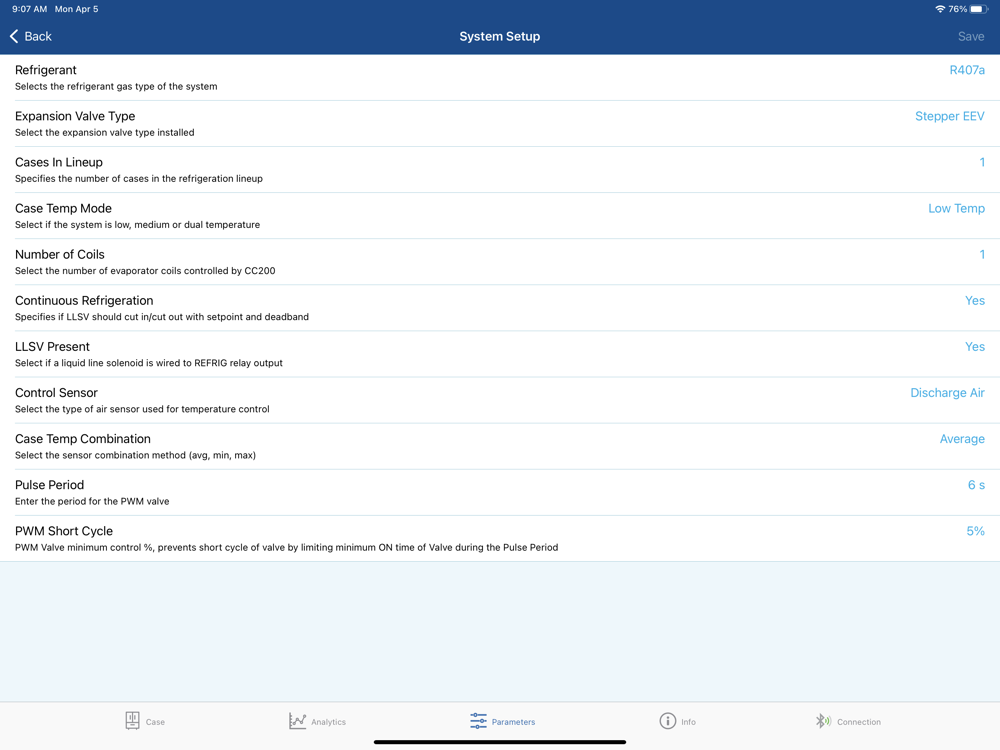Select the Case Temp Mode title
Viewport: 1000px width, 750px height.
(x=63, y=209)
